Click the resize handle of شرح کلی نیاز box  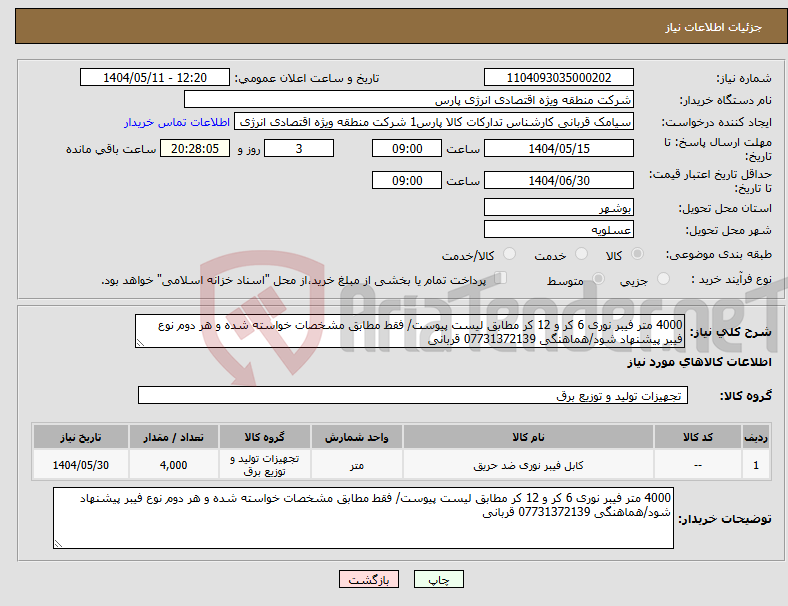(x=140, y=343)
